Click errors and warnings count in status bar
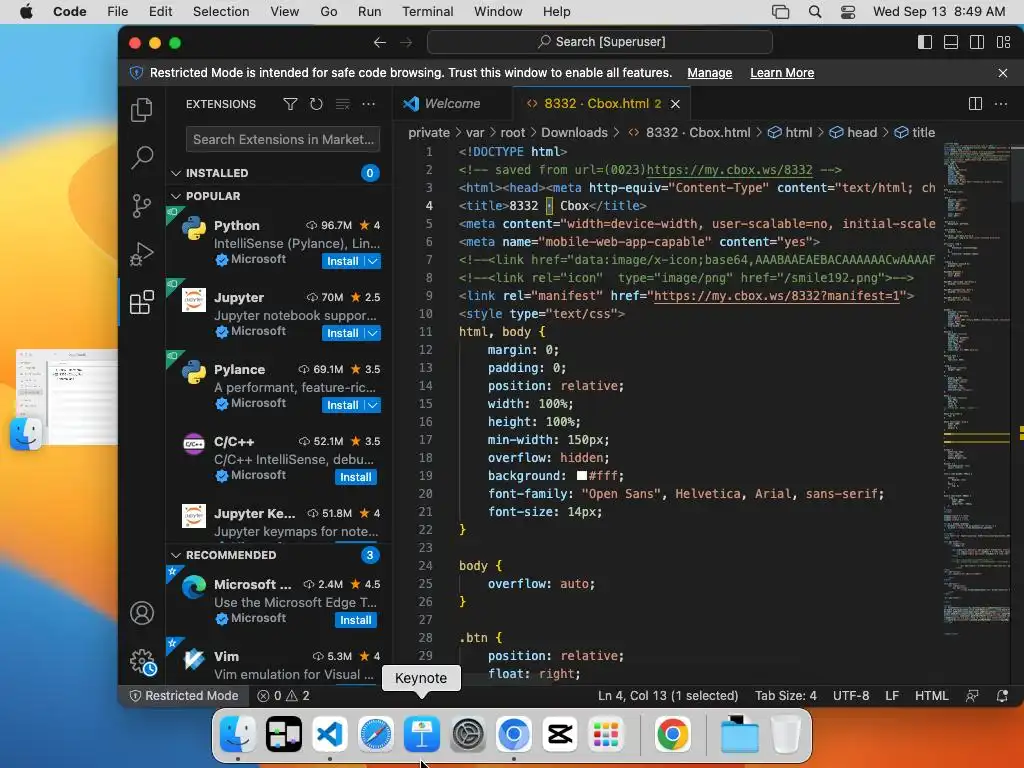This screenshot has width=1024, height=768. pyautogui.click(x=283, y=696)
